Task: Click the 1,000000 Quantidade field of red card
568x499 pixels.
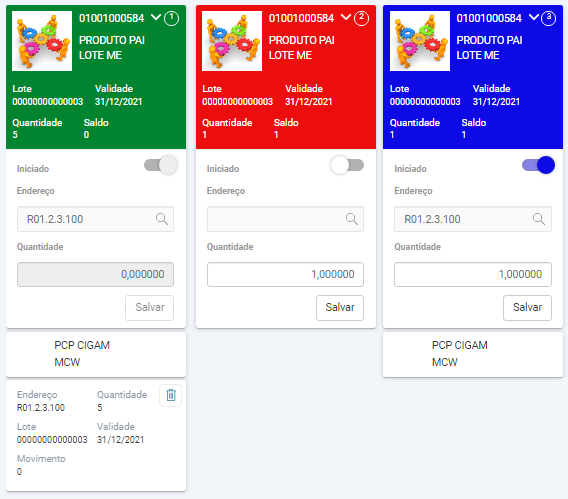Action: tap(285, 274)
